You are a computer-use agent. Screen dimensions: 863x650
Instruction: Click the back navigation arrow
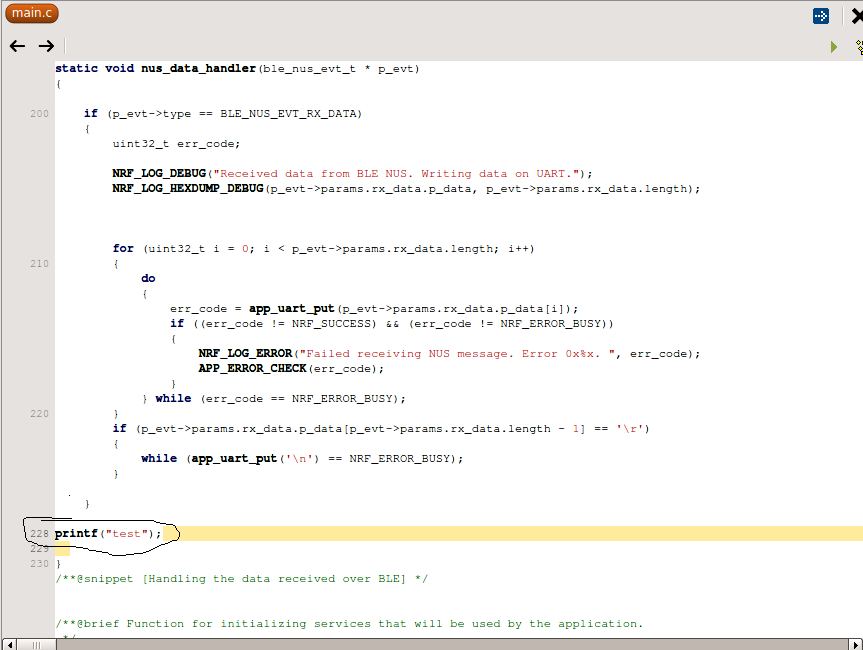click(17, 45)
